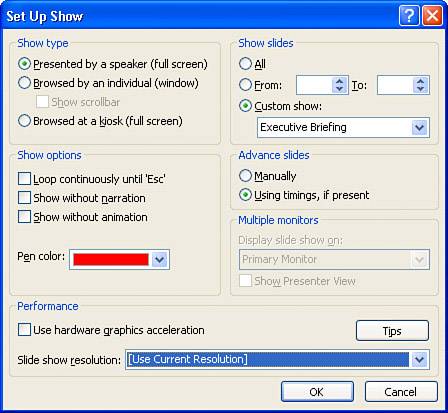Expand the Pen color dropdown arrow
The width and height of the screenshot is (448, 413).
[159, 259]
